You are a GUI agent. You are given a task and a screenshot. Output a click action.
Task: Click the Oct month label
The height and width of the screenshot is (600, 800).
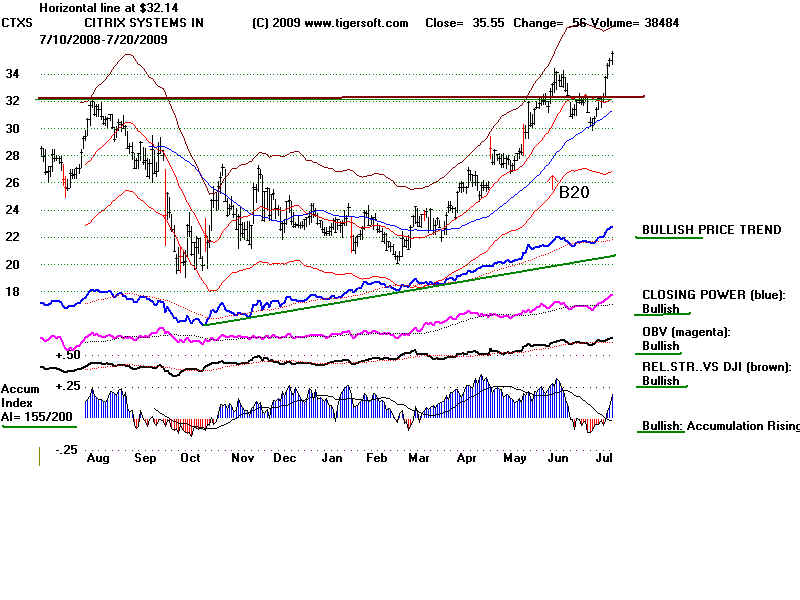(190, 458)
